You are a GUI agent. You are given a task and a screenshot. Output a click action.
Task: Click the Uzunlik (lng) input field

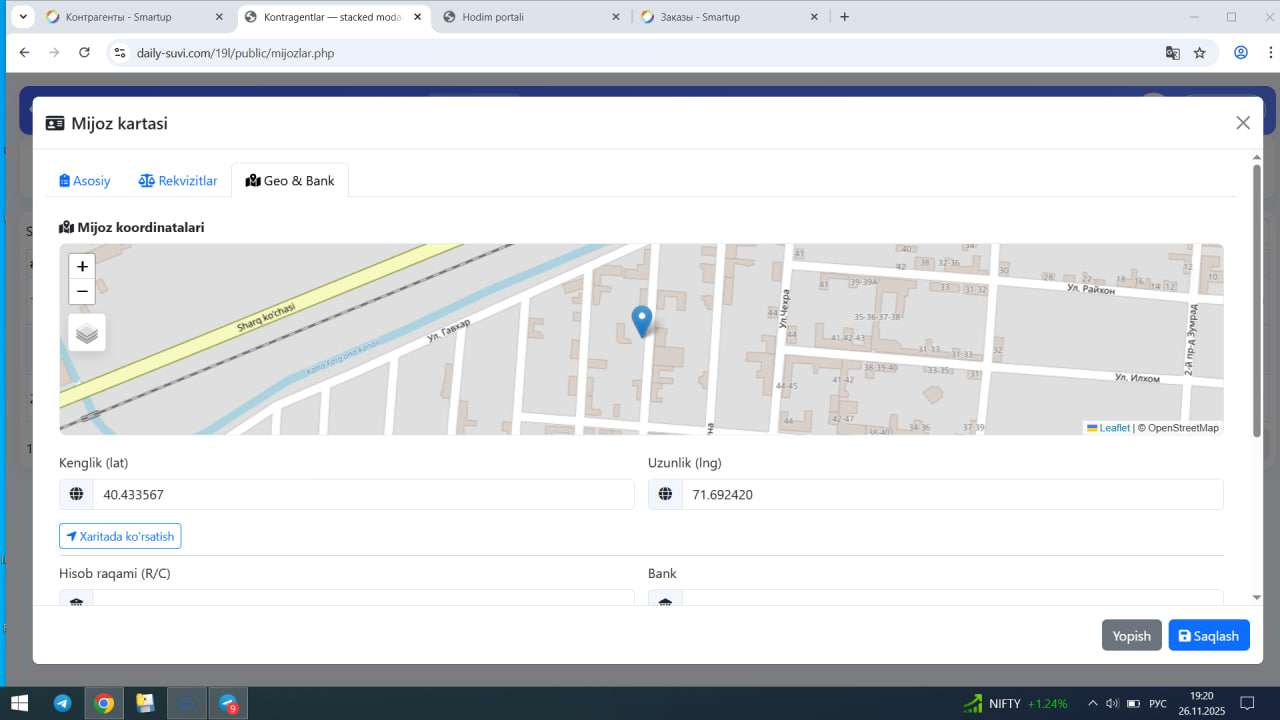(x=952, y=494)
